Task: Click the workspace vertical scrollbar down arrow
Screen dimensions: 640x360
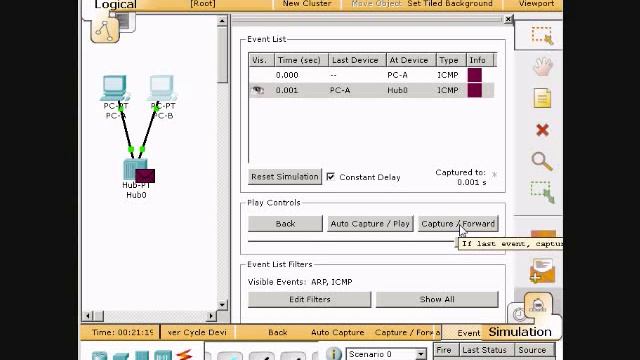Action: coord(222,304)
